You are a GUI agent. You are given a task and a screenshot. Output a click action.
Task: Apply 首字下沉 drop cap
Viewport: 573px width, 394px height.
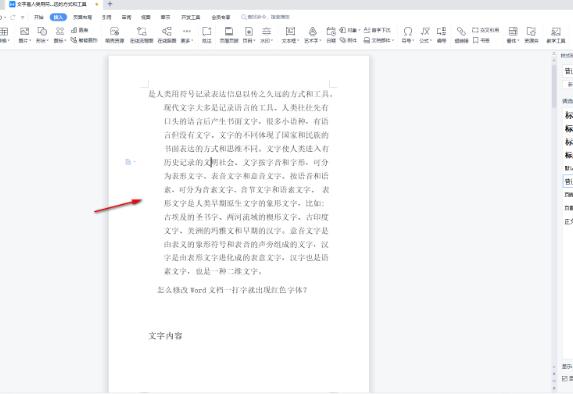tap(377, 30)
